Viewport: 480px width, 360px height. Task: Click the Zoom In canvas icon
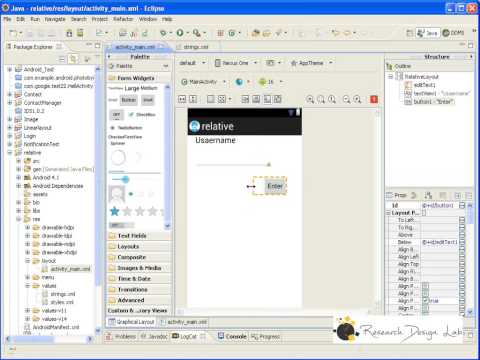357,99
